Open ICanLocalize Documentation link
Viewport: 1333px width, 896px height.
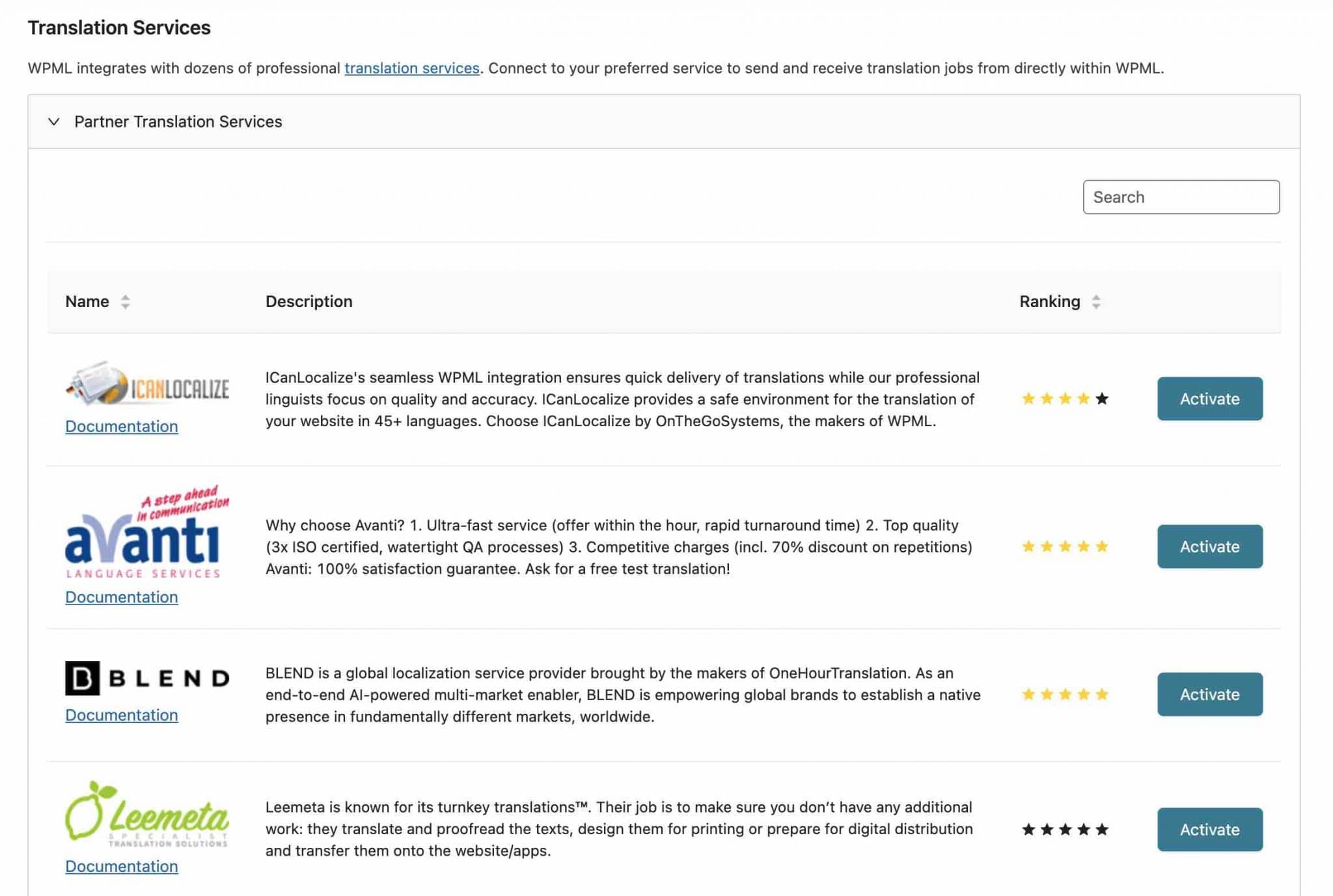click(x=122, y=426)
